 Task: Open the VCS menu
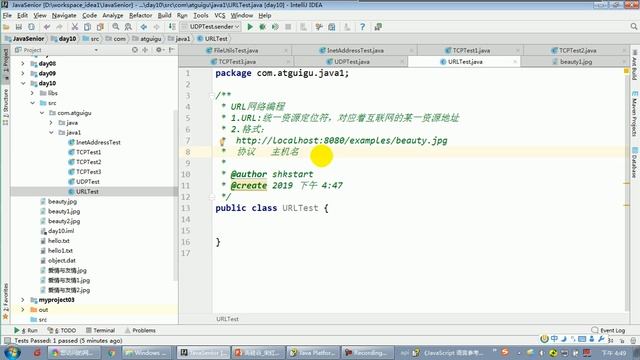click(220, 16)
